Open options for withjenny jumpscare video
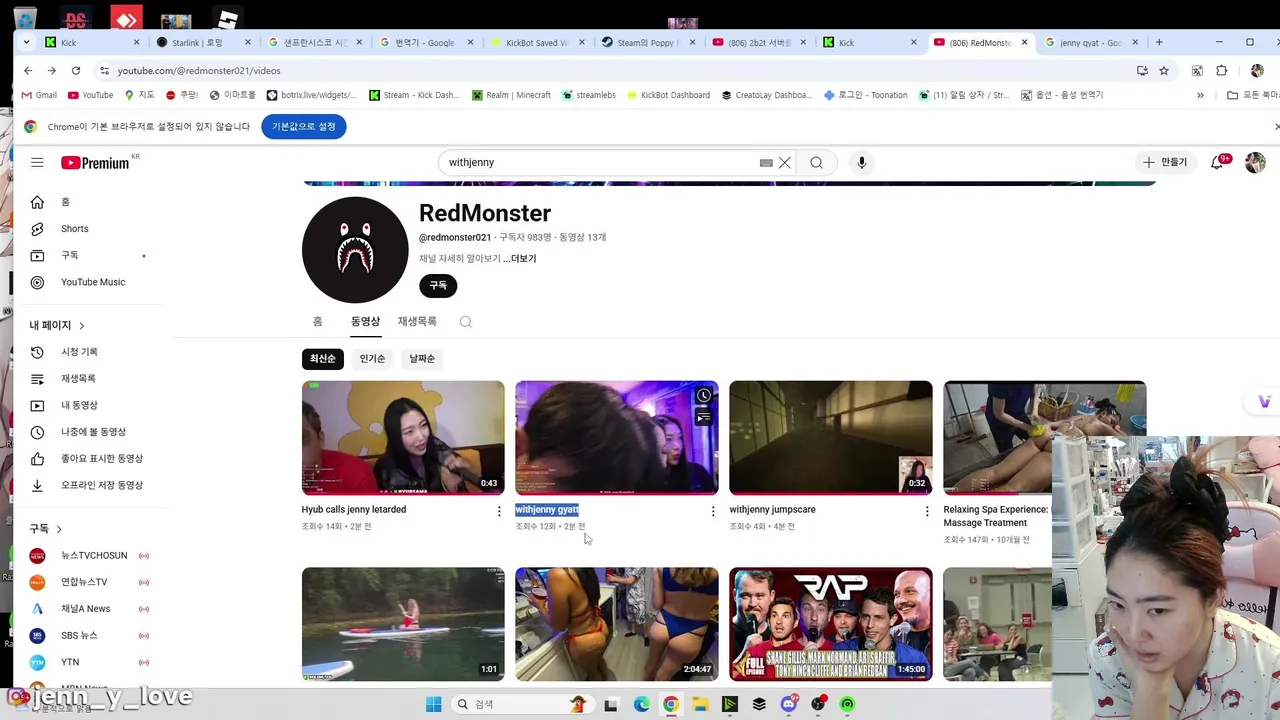This screenshot has height=720, width=1280. tap(927, 511)
